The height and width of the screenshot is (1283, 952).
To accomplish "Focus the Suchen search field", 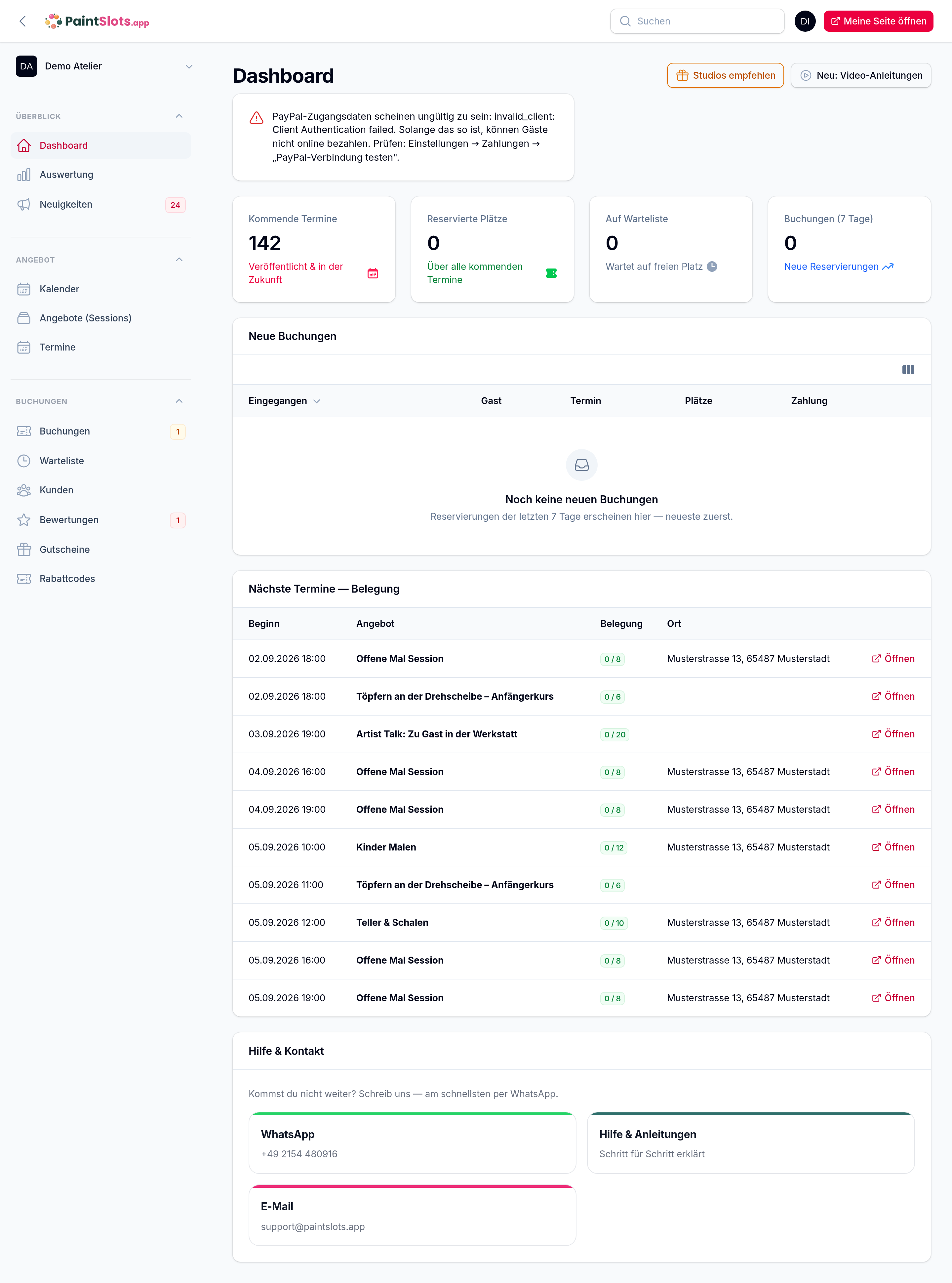I will pyautogui.click(x=697, y=21).
